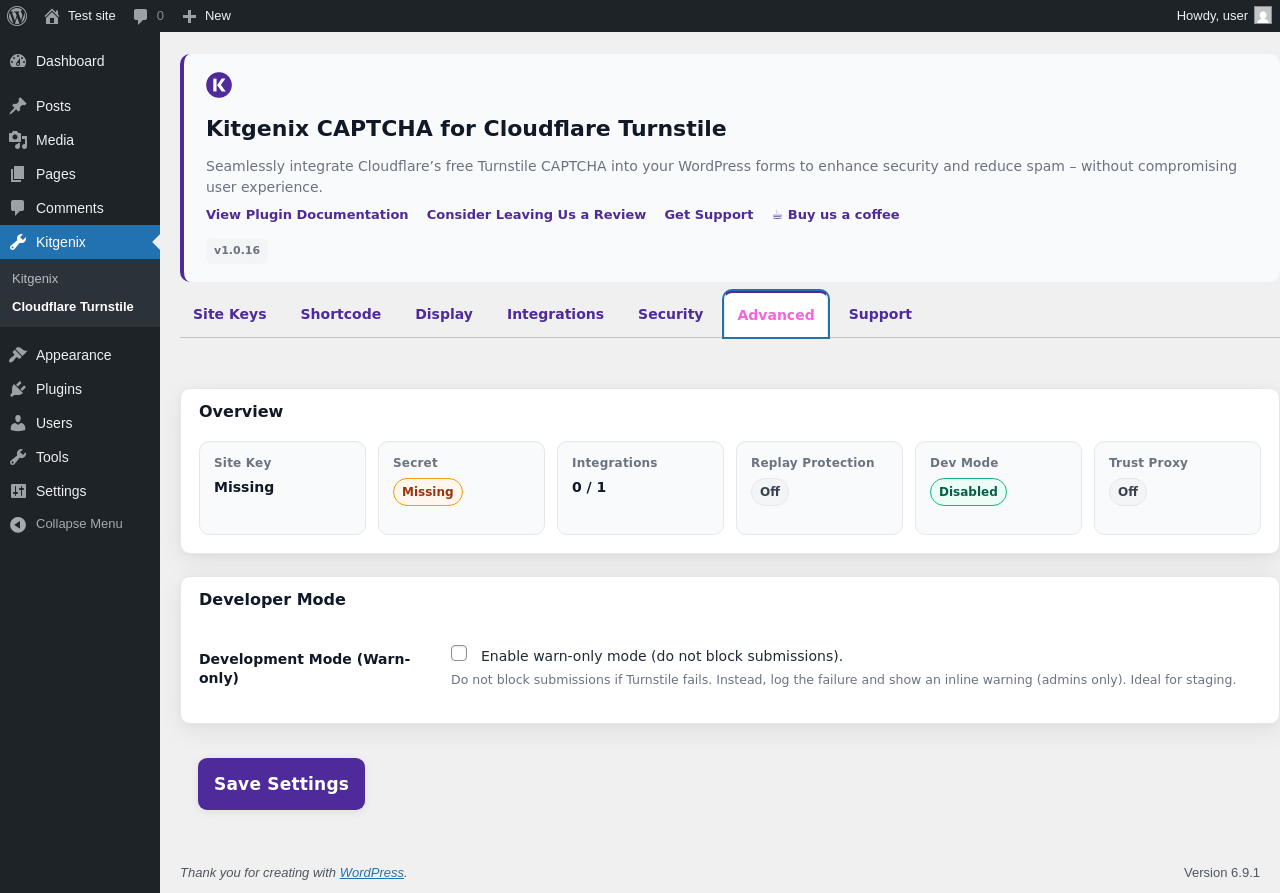Open the comments bubble icon in admin bar
1280x893 pixels.
(140, 16)
